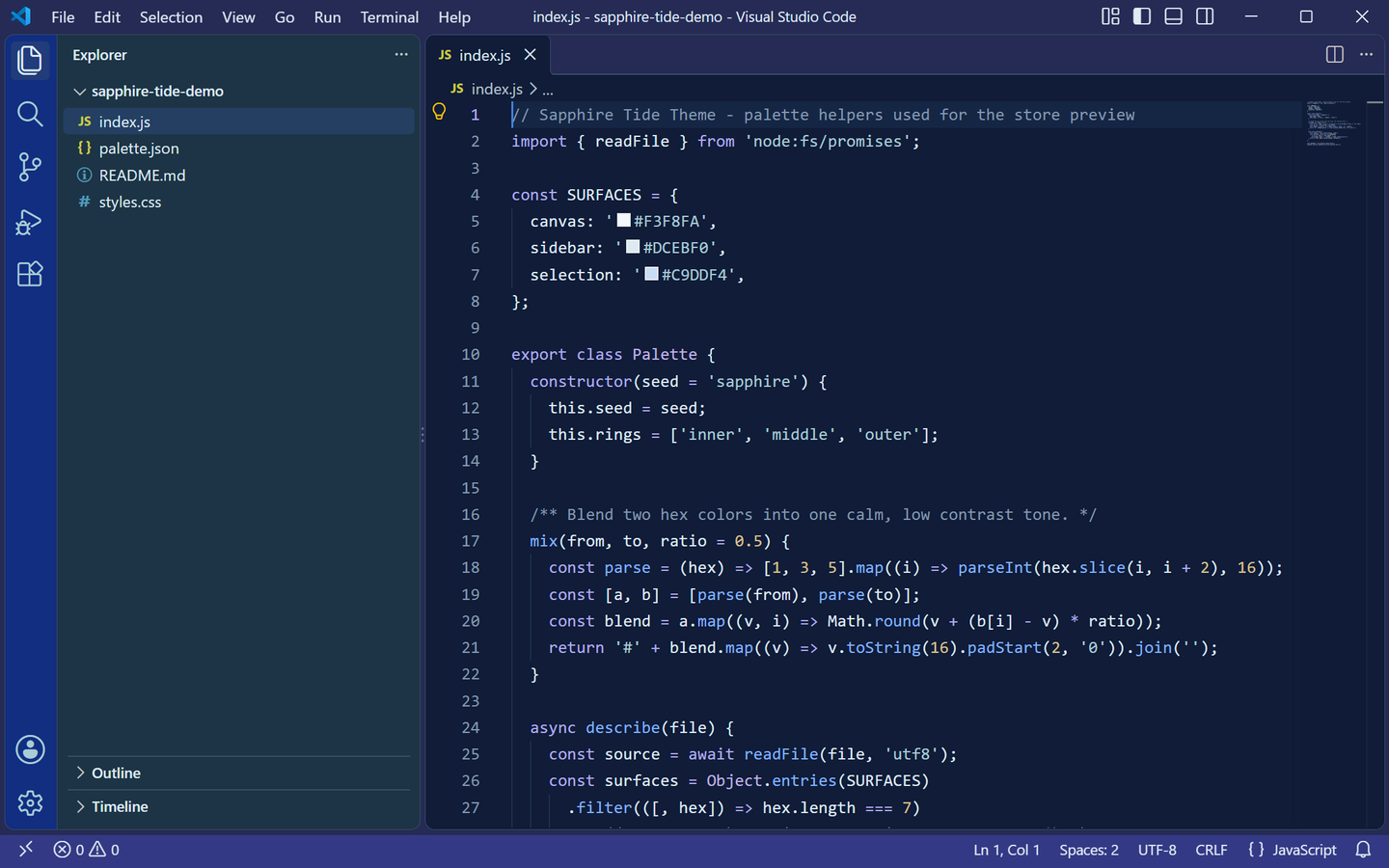
Task: Toggle Primary Side Bar visibility
Action: click(1142, 16)
